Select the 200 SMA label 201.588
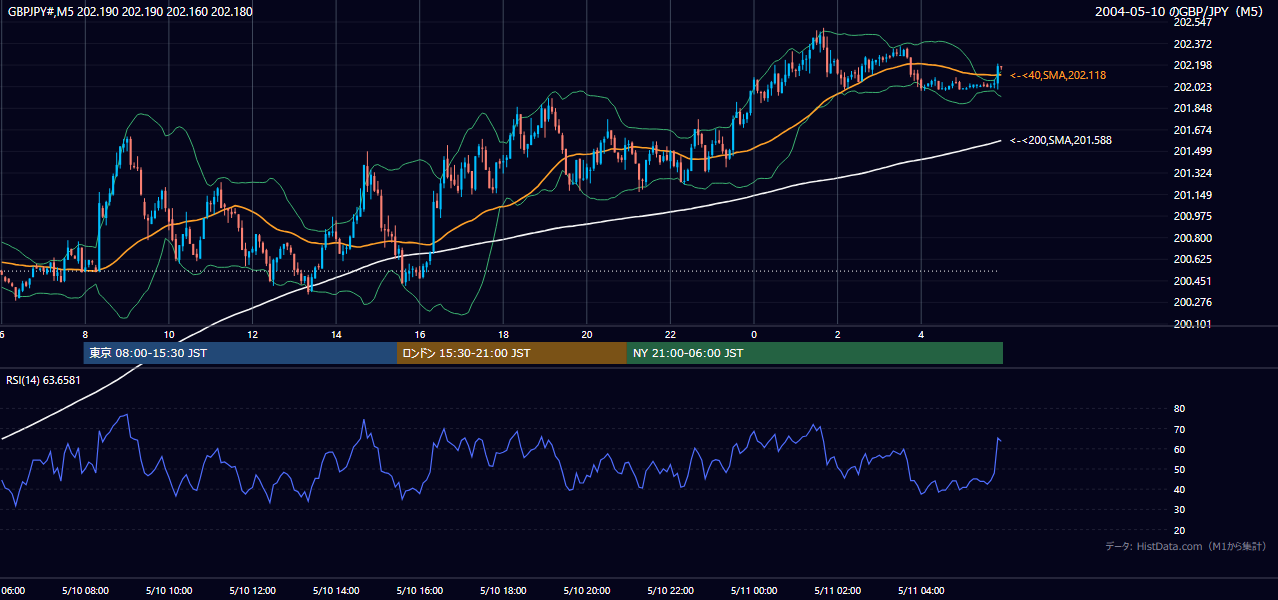Image resolution: width=1278 pixels, height=600 pixels. [1060, 140]
